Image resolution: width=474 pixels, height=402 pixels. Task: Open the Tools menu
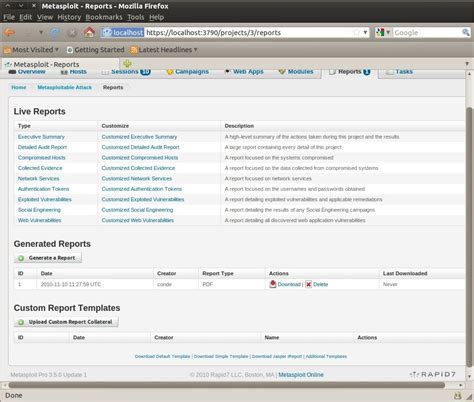click(136, 17)
